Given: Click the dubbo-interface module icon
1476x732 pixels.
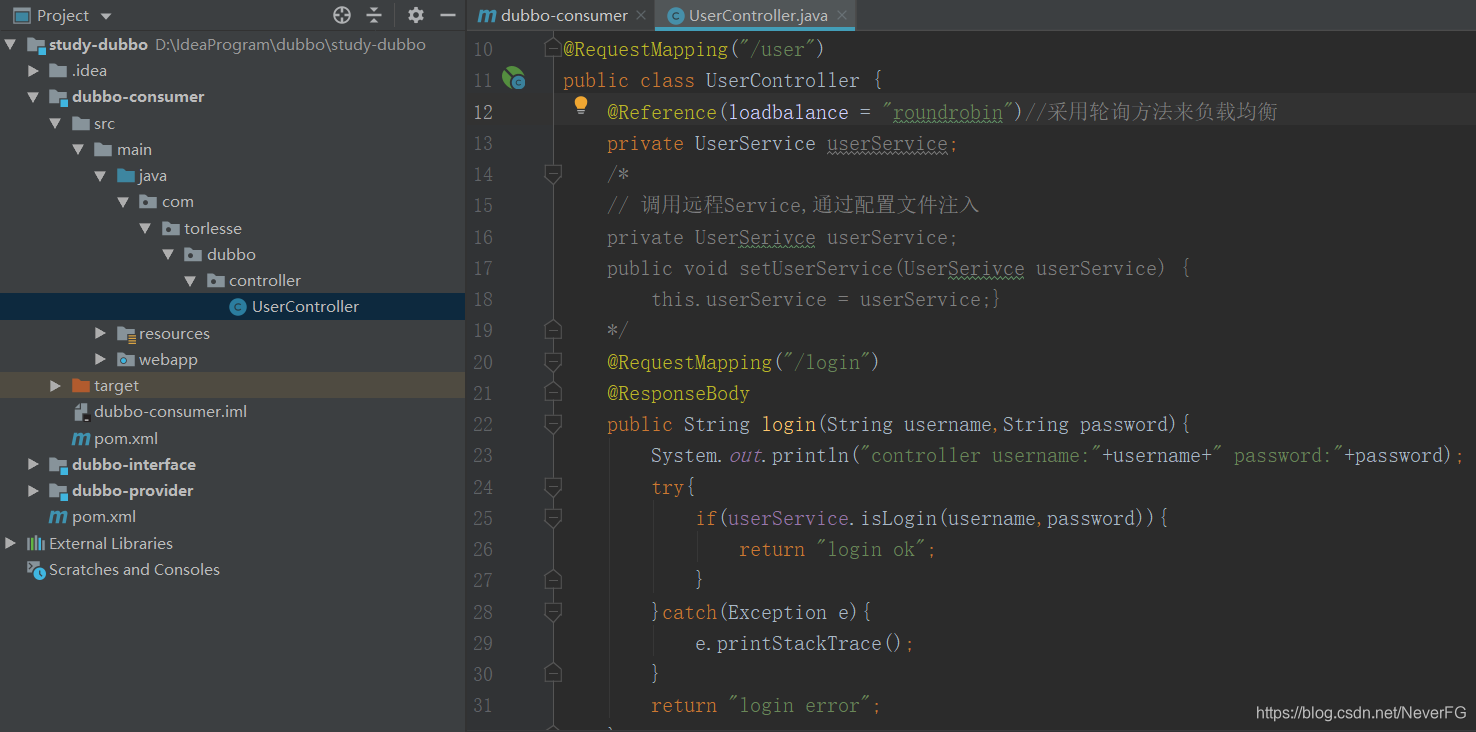Looking at the screenshot, I should point(59,465).
